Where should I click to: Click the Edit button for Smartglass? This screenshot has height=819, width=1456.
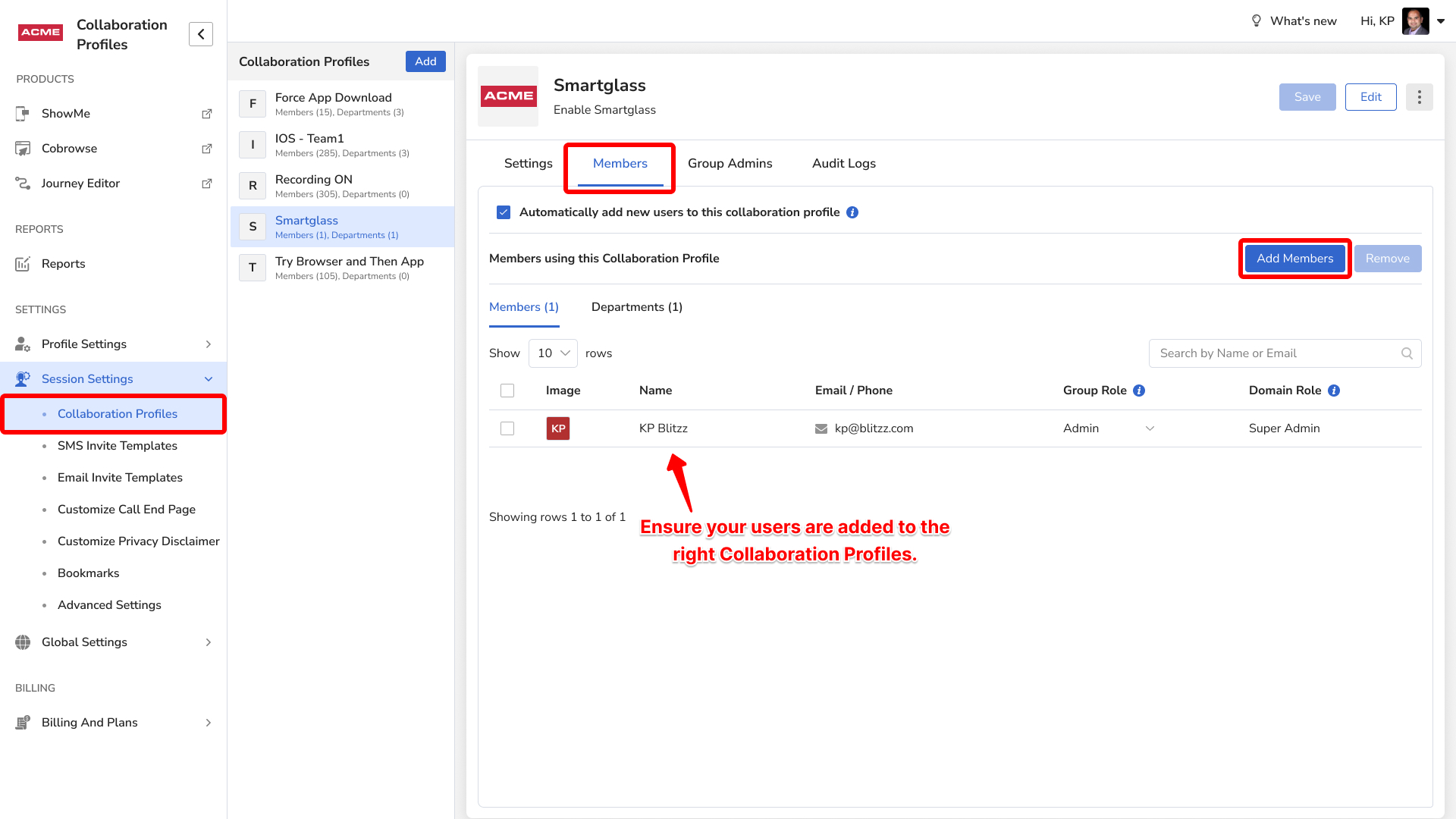click(x=1370, y=97)
